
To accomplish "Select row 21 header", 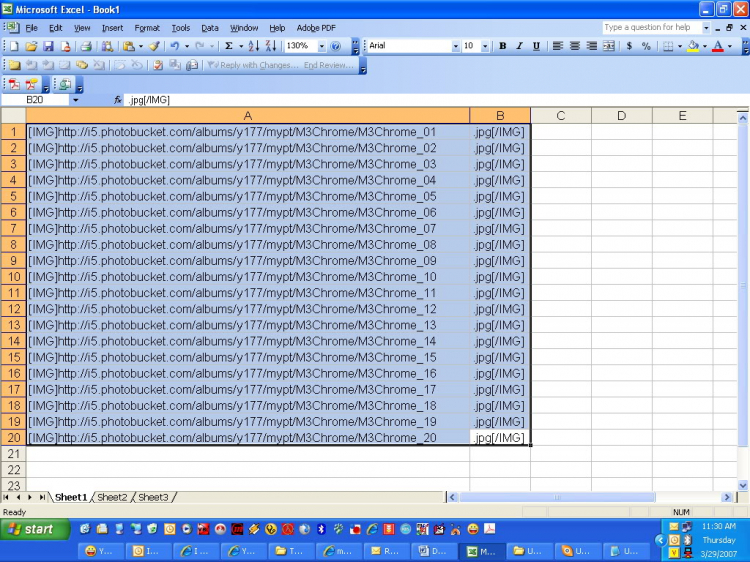I will [x=13, y=453].
